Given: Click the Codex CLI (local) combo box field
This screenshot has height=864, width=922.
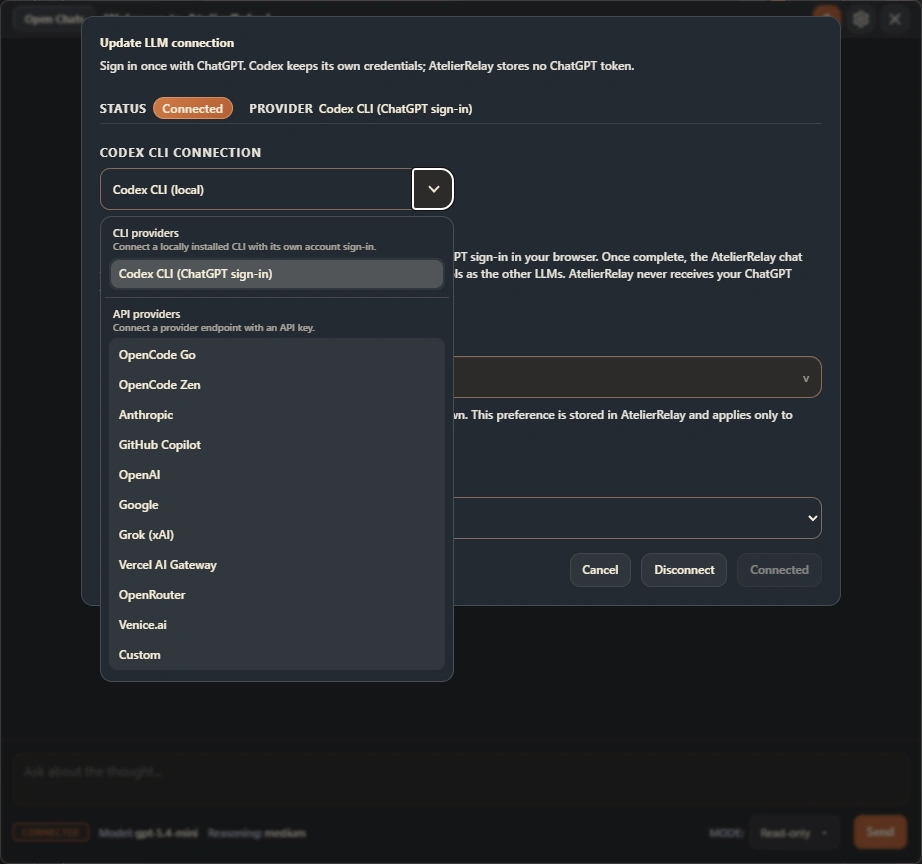Looking at the screenshot, I should pyautogui.click(x=256, y=189).
